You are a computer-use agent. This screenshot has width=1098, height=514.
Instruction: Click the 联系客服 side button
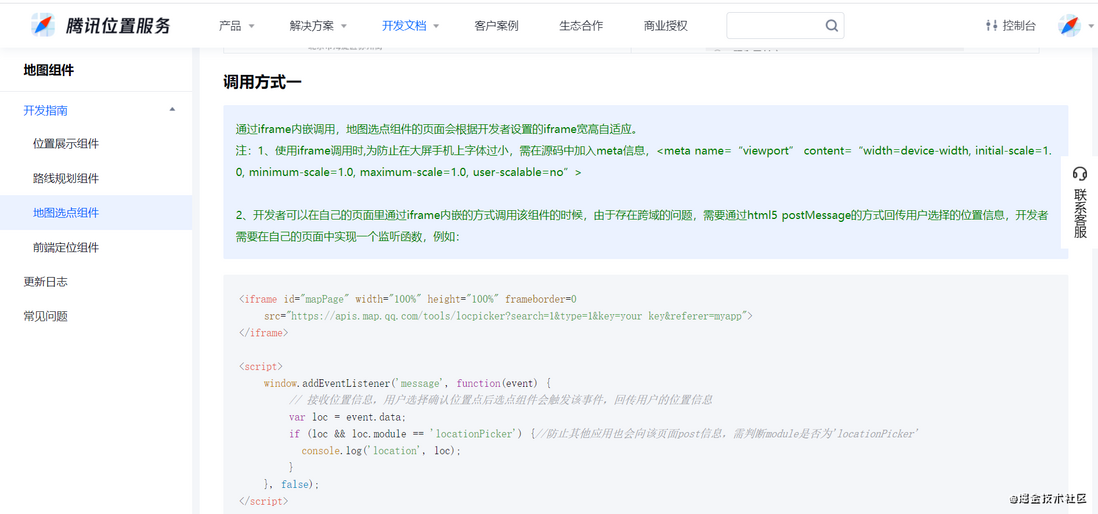pos(1079,202)
